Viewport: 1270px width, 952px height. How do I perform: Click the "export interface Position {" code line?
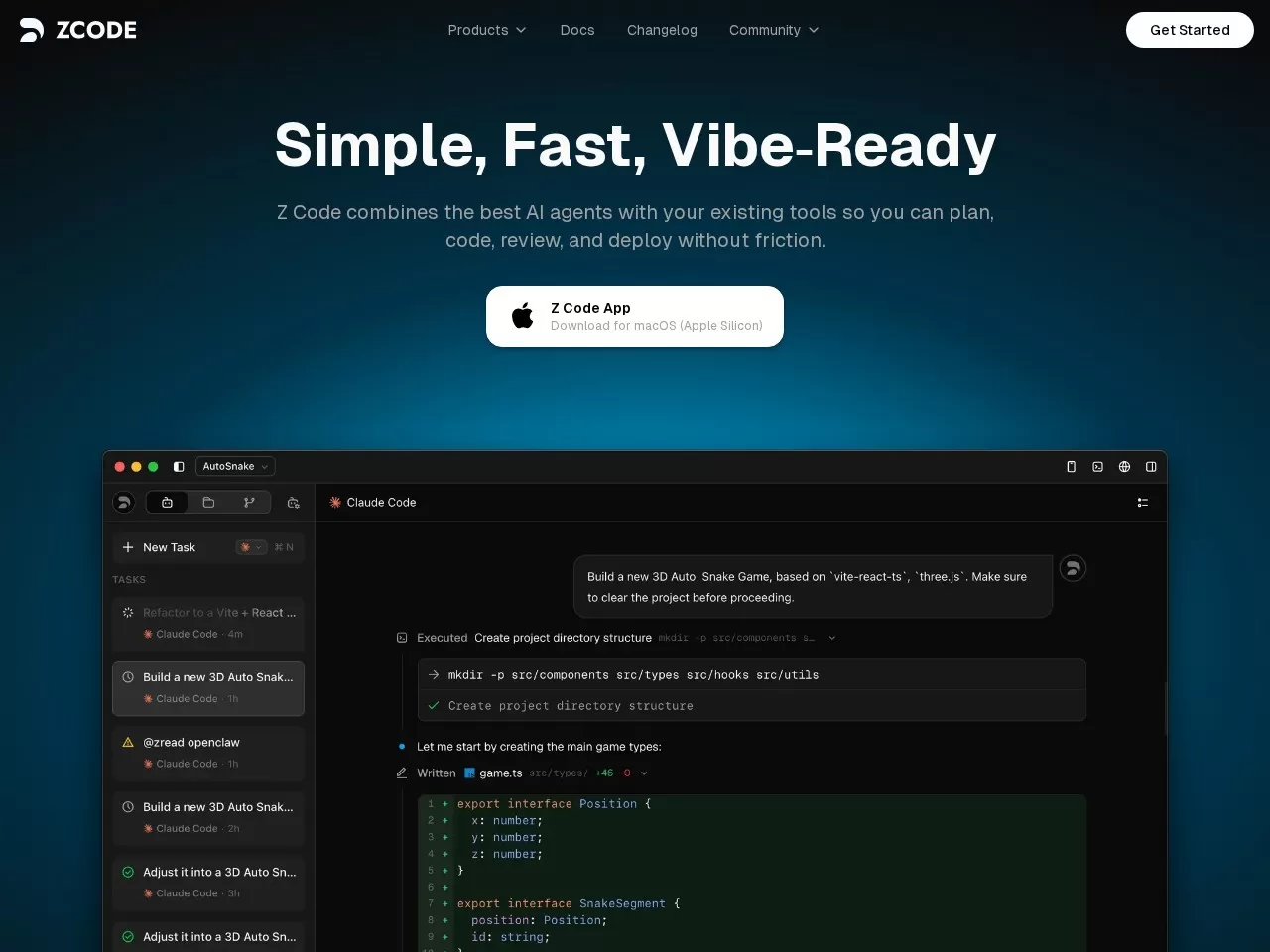[x=554, y=804]
